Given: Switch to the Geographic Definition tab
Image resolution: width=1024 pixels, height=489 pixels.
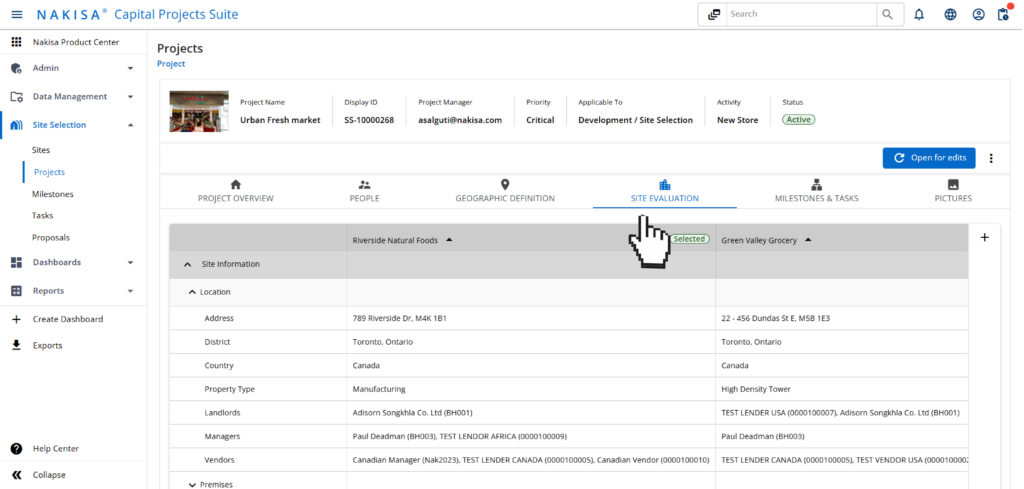Looking at the screenshot, I should click(505, 191).
